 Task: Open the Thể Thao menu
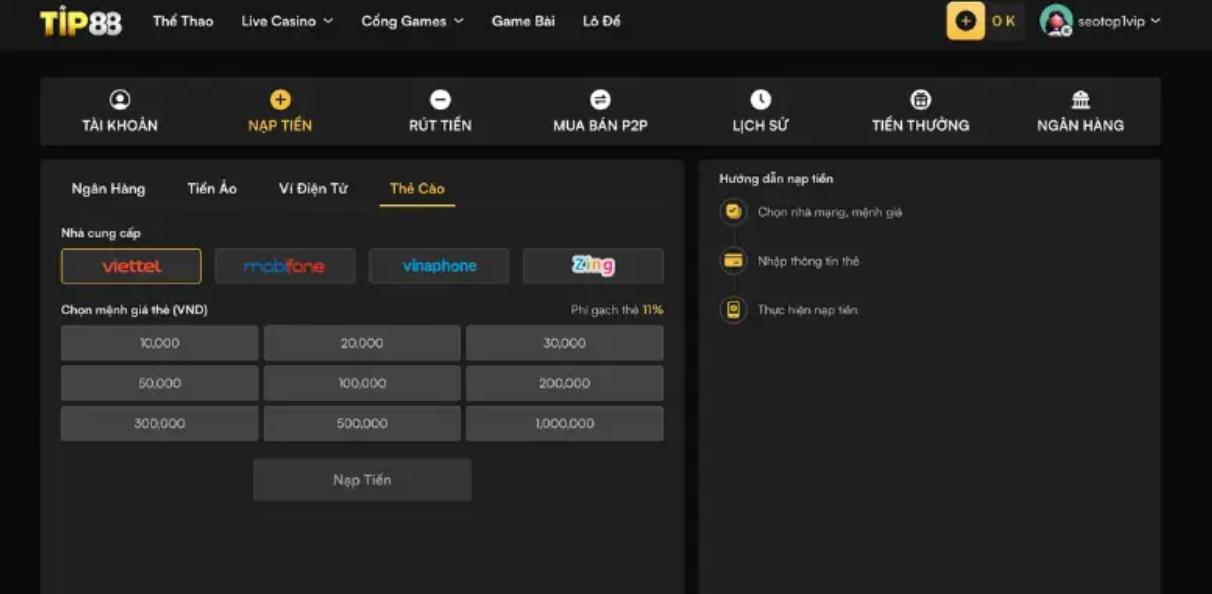pyautogui.click(x=183, y=21)
